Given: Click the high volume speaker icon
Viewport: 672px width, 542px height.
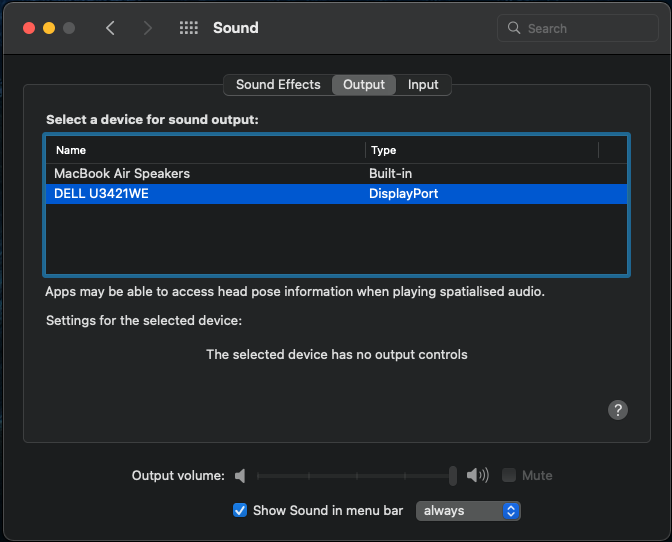Looking at the screenshot, I should point(477,476).
